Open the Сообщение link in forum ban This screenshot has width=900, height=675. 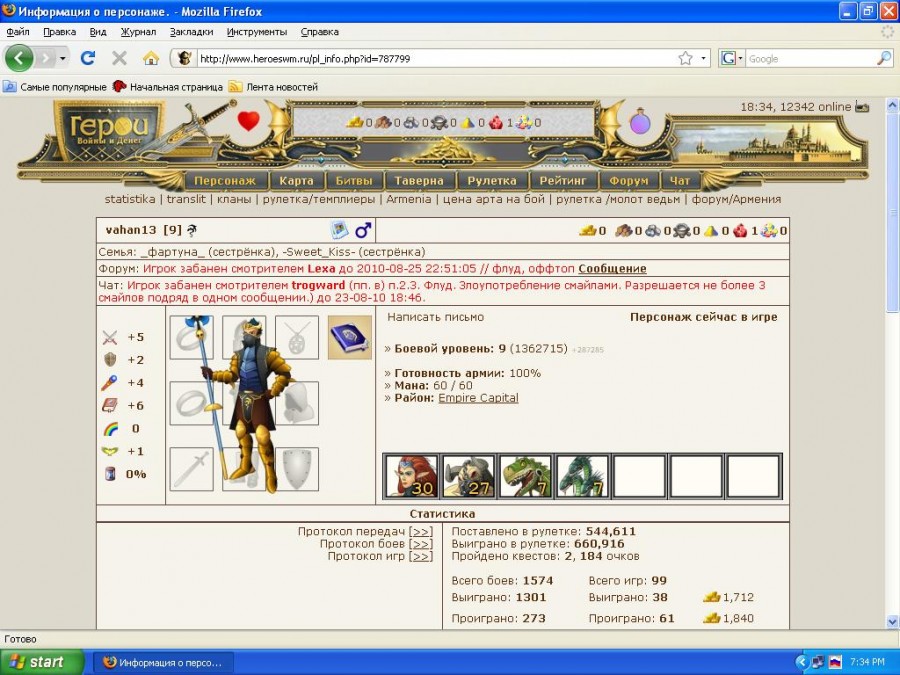tap(612, 269)
